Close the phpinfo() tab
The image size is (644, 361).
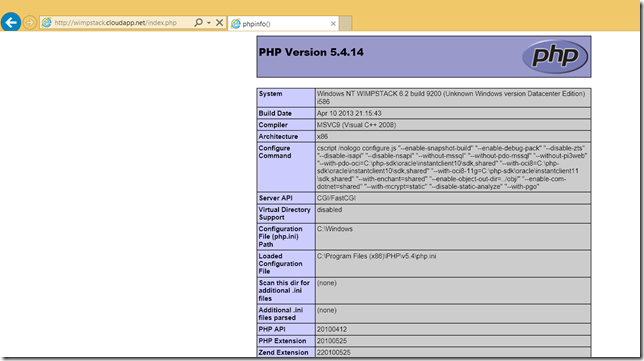[x=333, y=24]
